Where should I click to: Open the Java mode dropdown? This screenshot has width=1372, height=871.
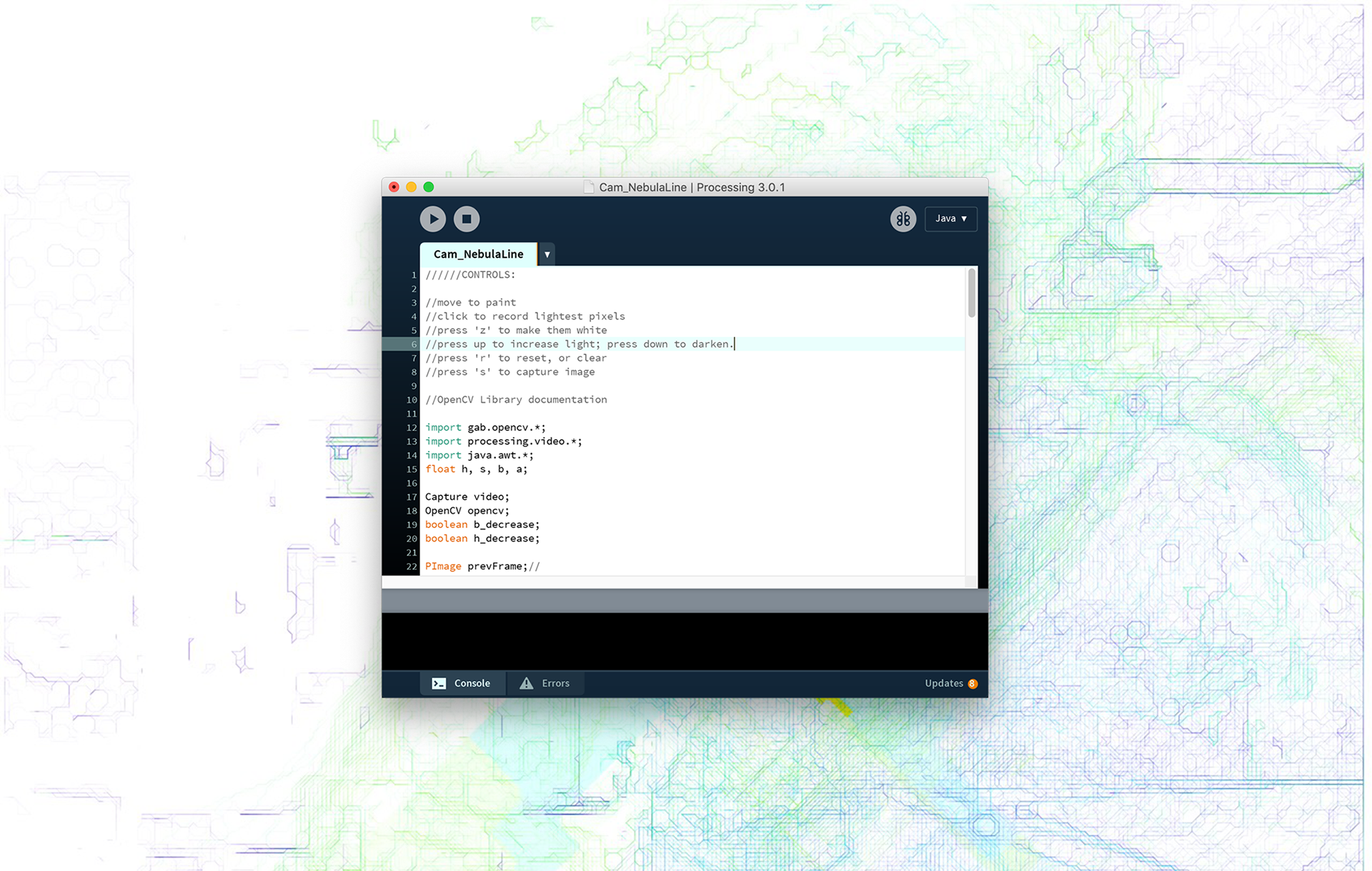point(950,219)
